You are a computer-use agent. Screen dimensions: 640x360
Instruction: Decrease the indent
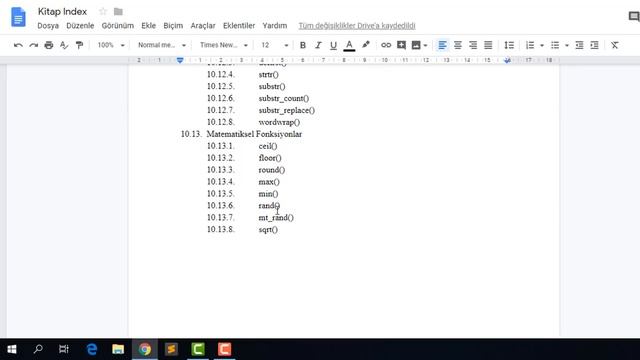point(579,45)
